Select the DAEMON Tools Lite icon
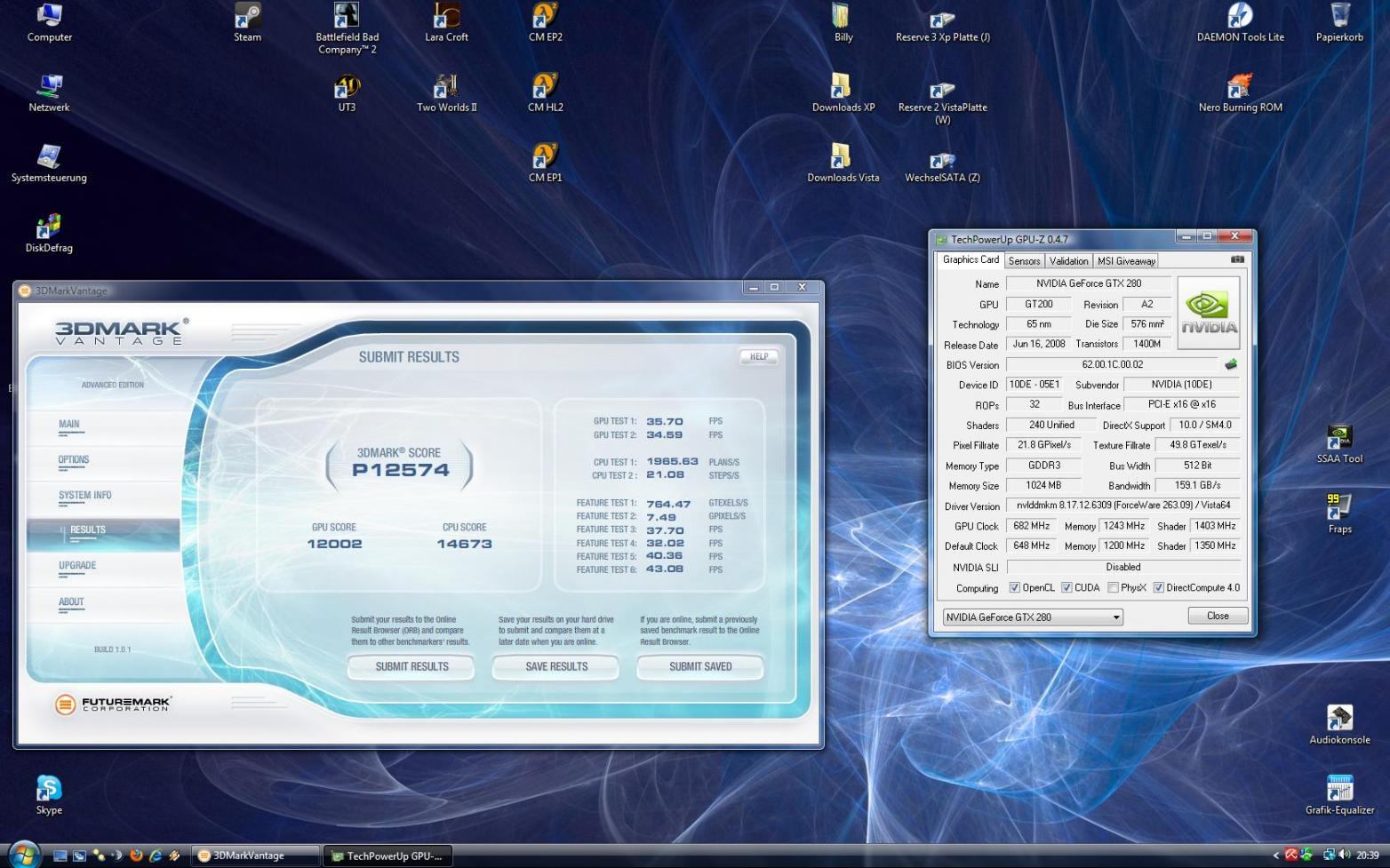Screen dimensions: 1390x868 (x=1240, y=23)
